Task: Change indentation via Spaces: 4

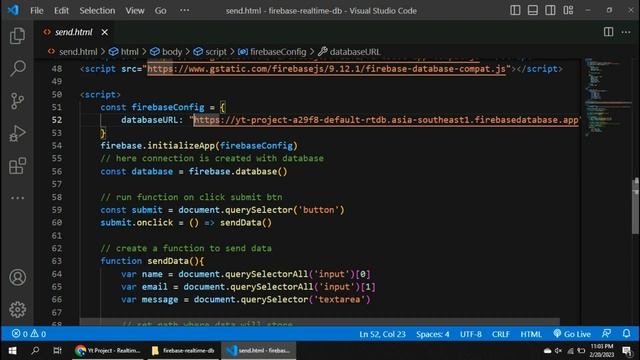Action: point(433,334)
